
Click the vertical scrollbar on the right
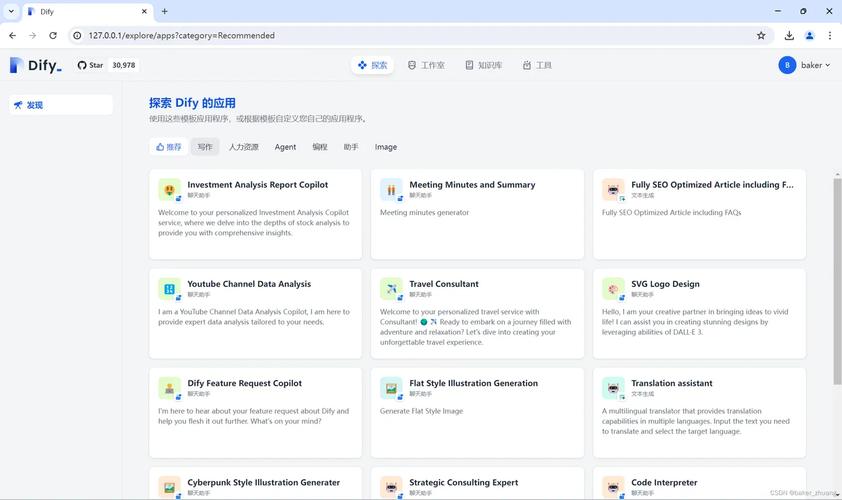pos(837,300)
